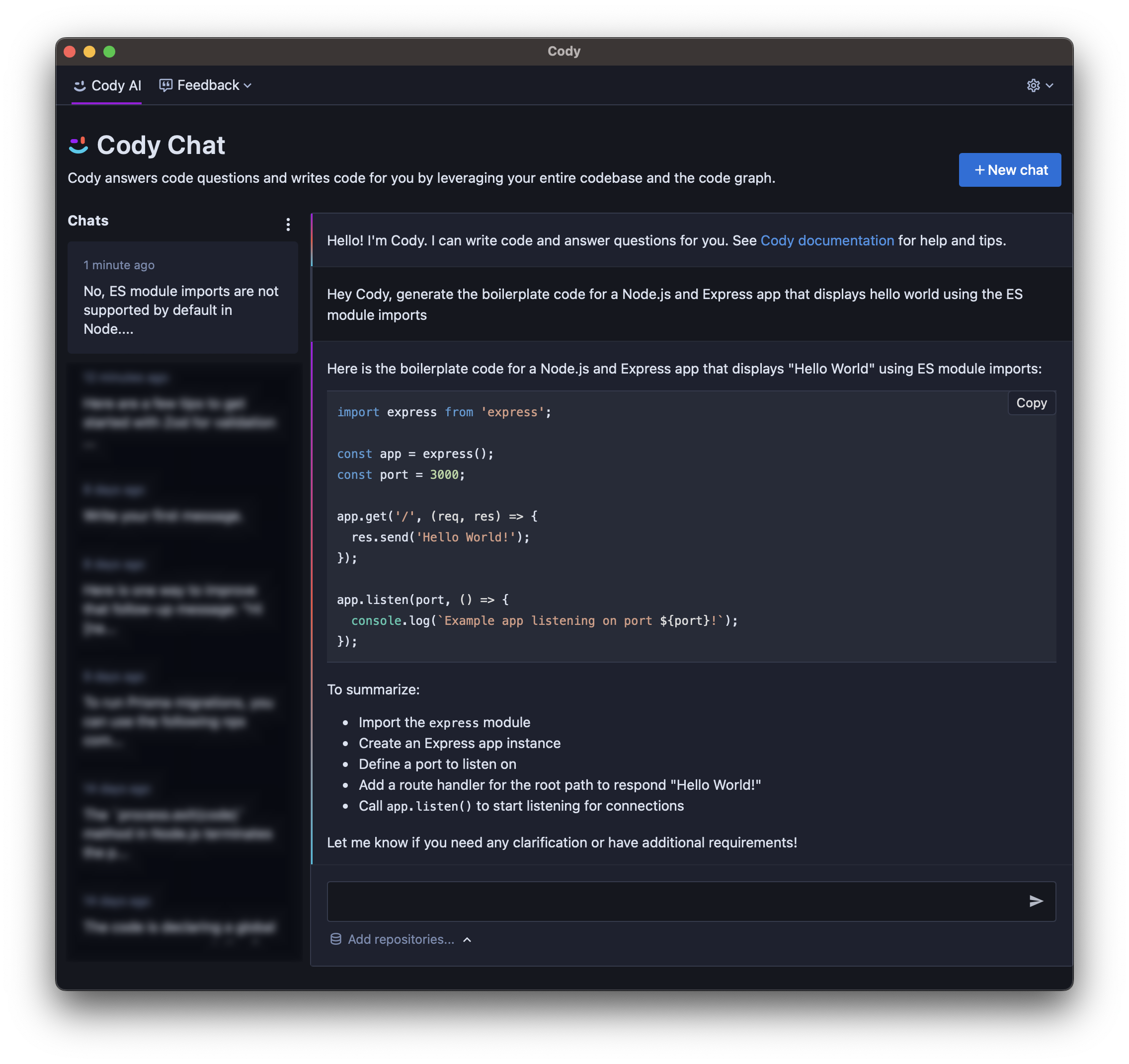
Task: Select the chat from 1 minute ago
Action: (x=182, y=298)
